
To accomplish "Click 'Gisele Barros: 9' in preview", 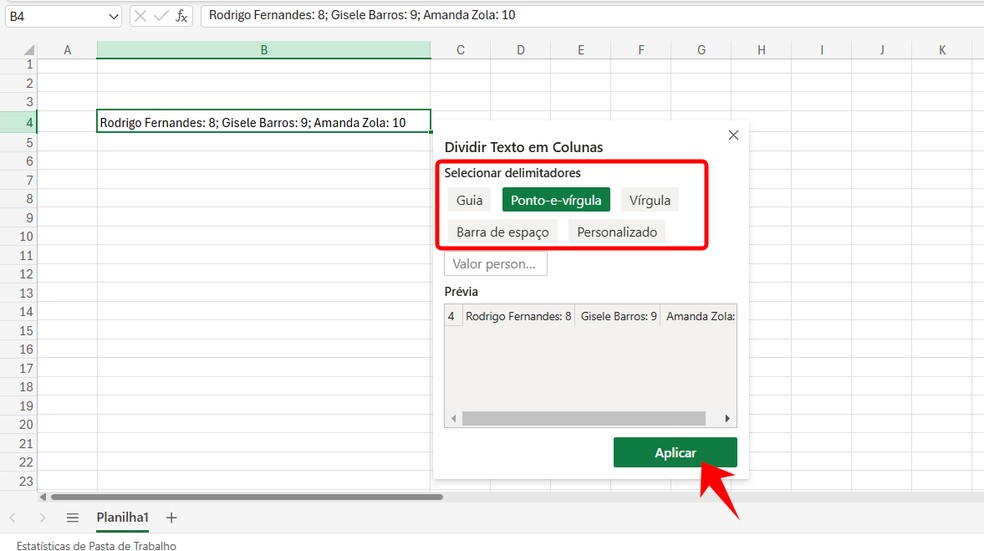I will tap(618, 316).
